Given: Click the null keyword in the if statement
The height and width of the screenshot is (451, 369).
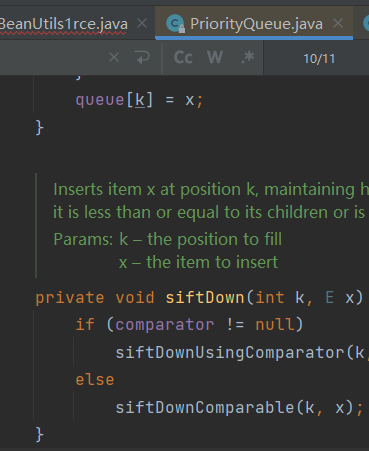Looking at the screenshot, I should click(275, 324).
